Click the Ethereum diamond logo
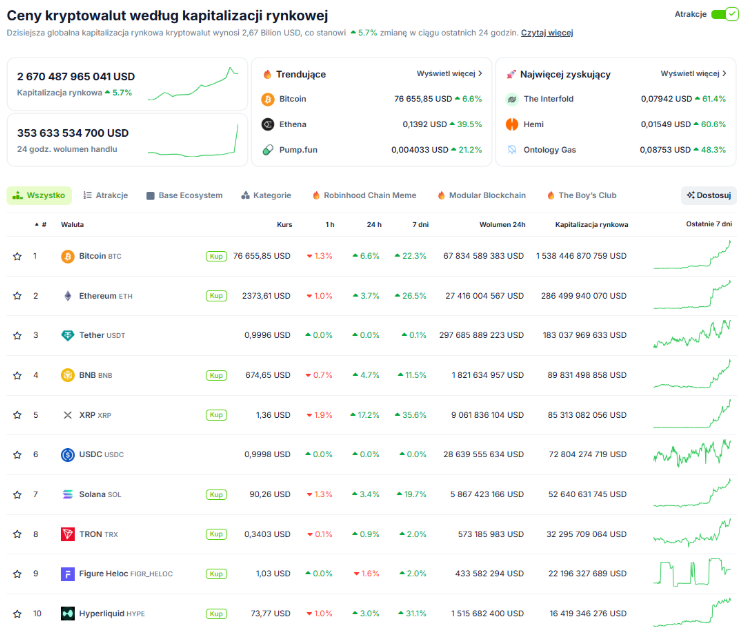This screenshot has height=636, width=746. 68,296
